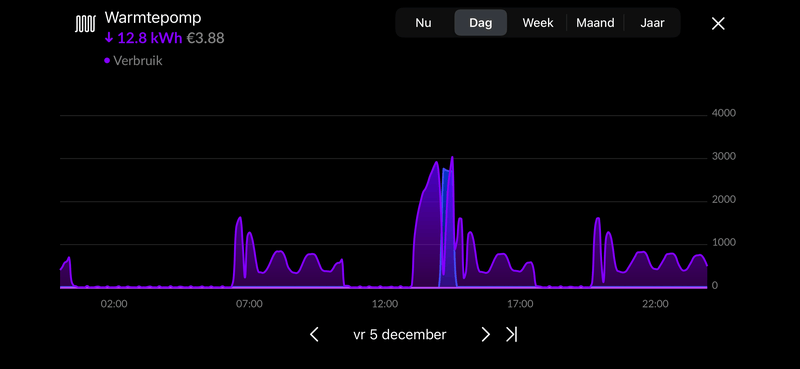Click the 4000 y-axis label
Viewport: 800px width, 369px height.
(723, 113)
